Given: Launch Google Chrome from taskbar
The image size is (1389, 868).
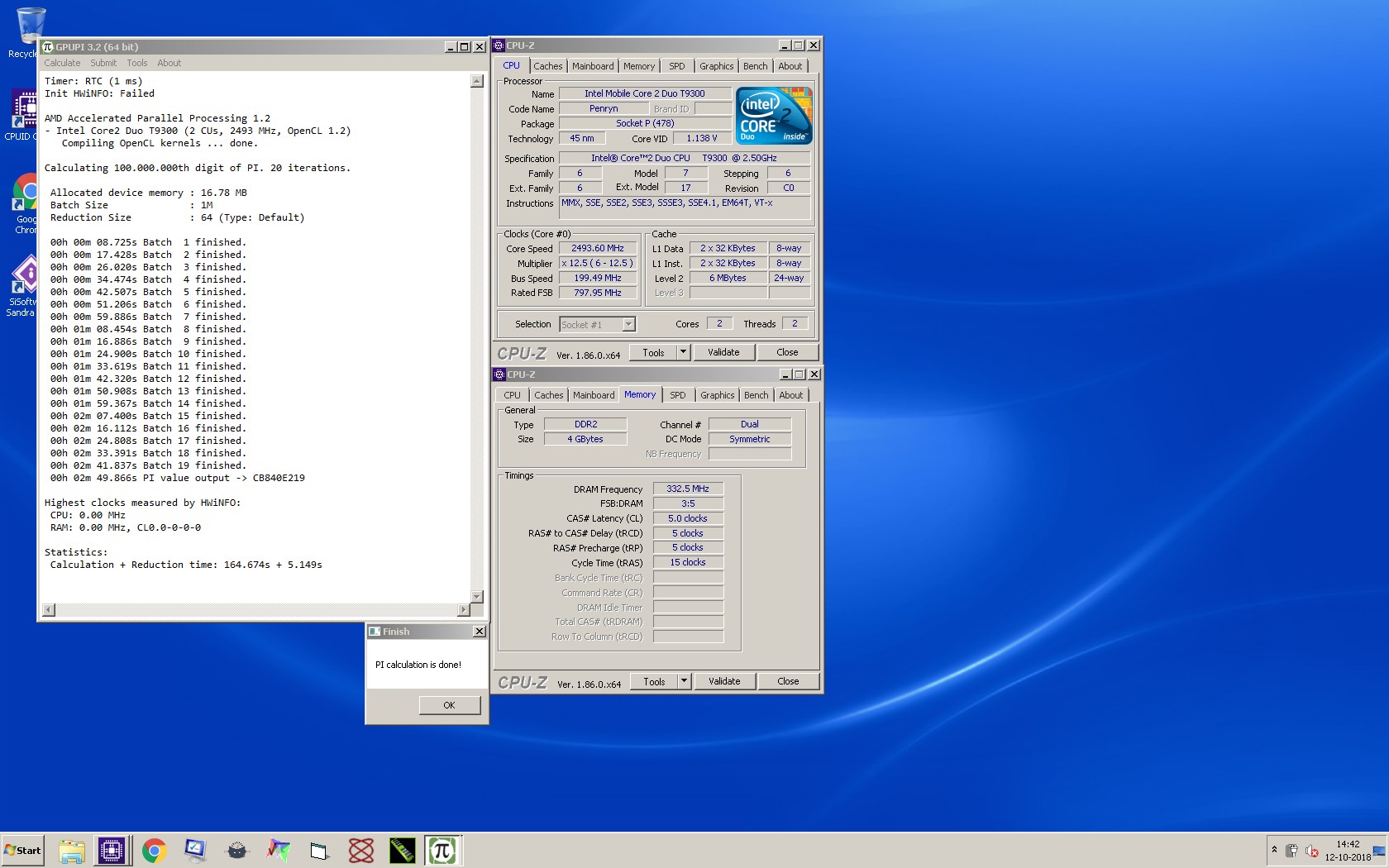Looking at the screenshot, I should click(x=154, y=851).
